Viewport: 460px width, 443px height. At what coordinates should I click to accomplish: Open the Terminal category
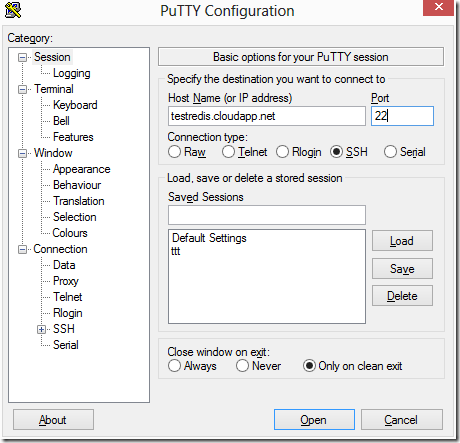[54, 89]
